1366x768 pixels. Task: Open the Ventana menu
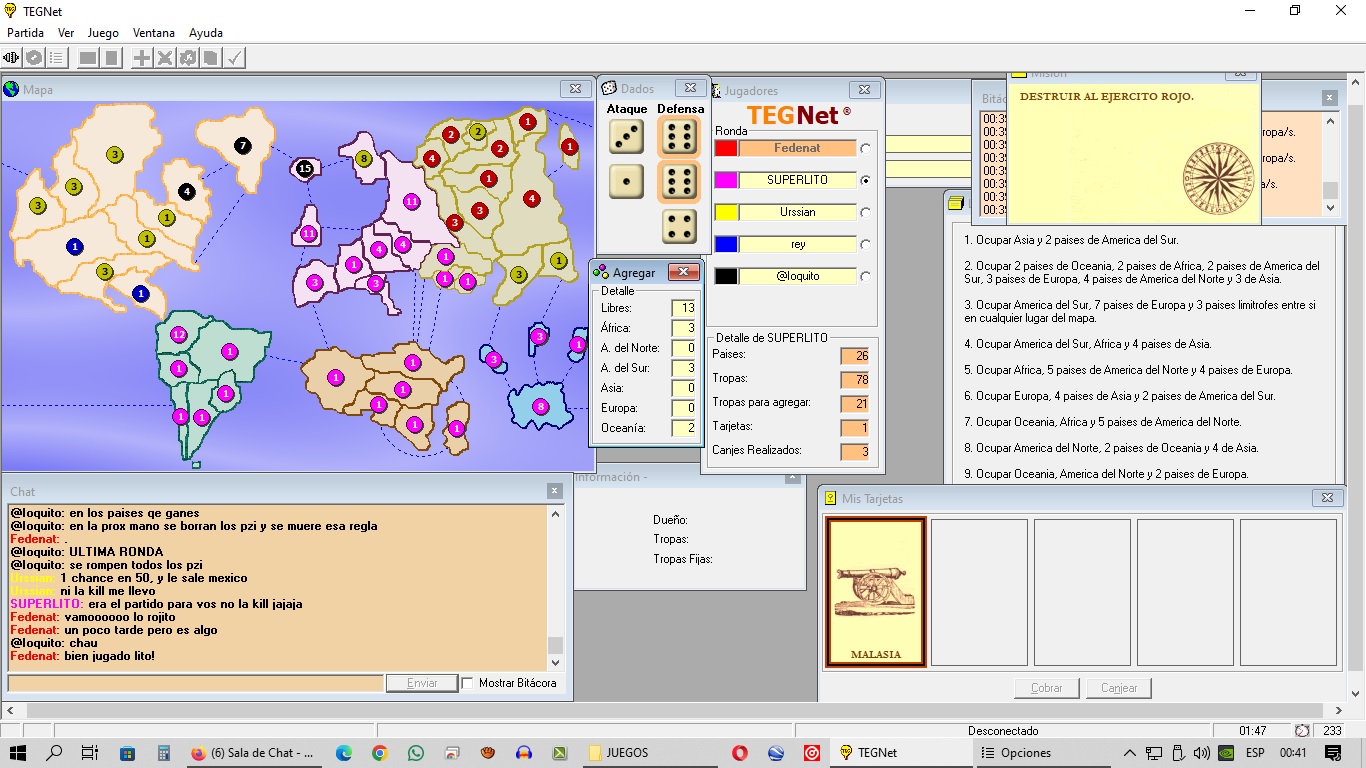coord(153,33)
